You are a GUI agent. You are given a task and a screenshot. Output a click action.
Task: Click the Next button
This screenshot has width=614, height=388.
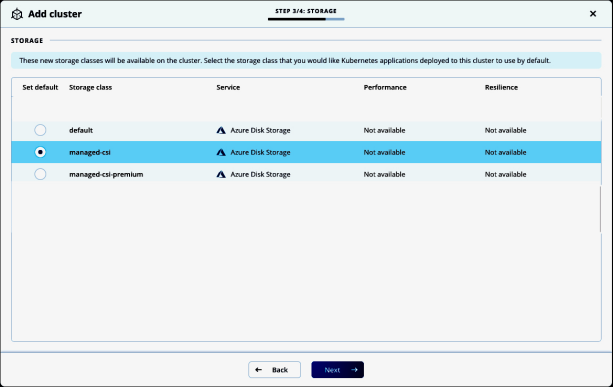tap(338, 370)
